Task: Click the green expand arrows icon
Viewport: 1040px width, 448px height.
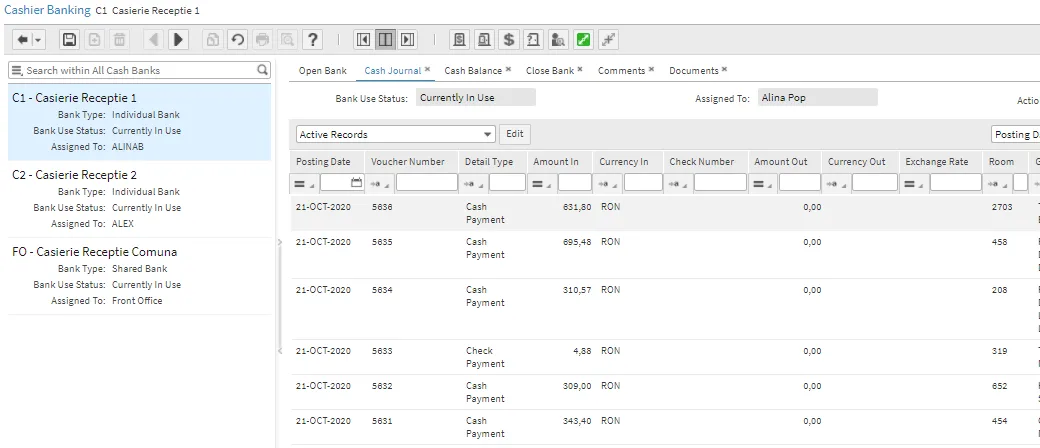Action: 583,40
